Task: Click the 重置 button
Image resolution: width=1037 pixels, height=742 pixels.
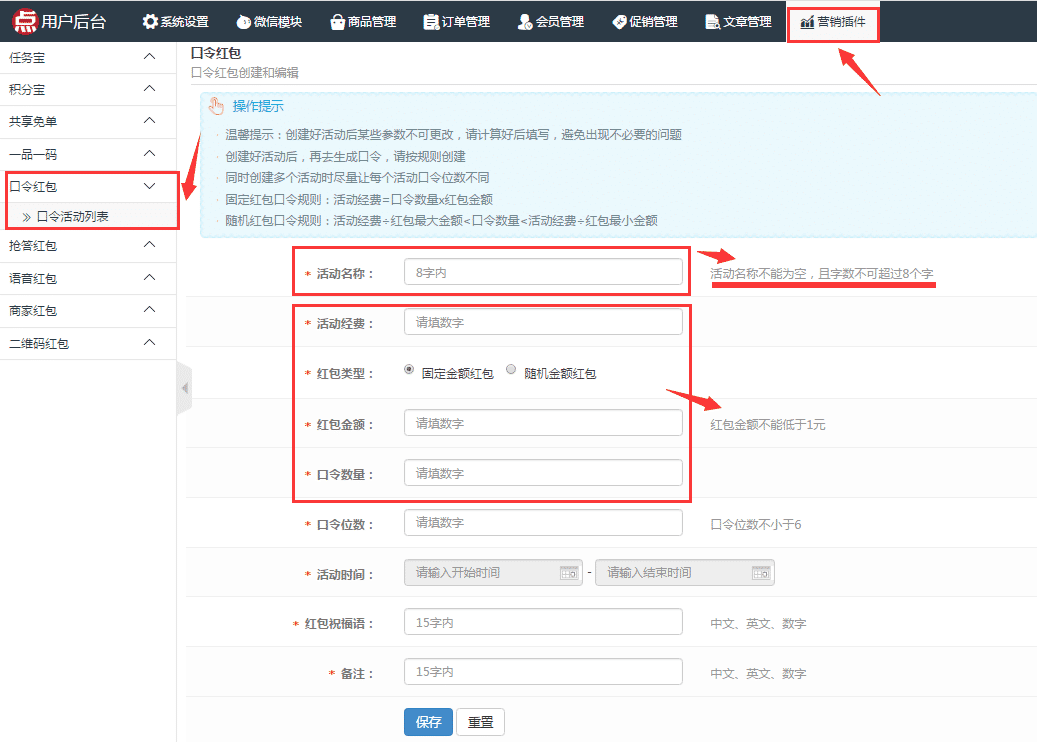Action: (480, 722)
